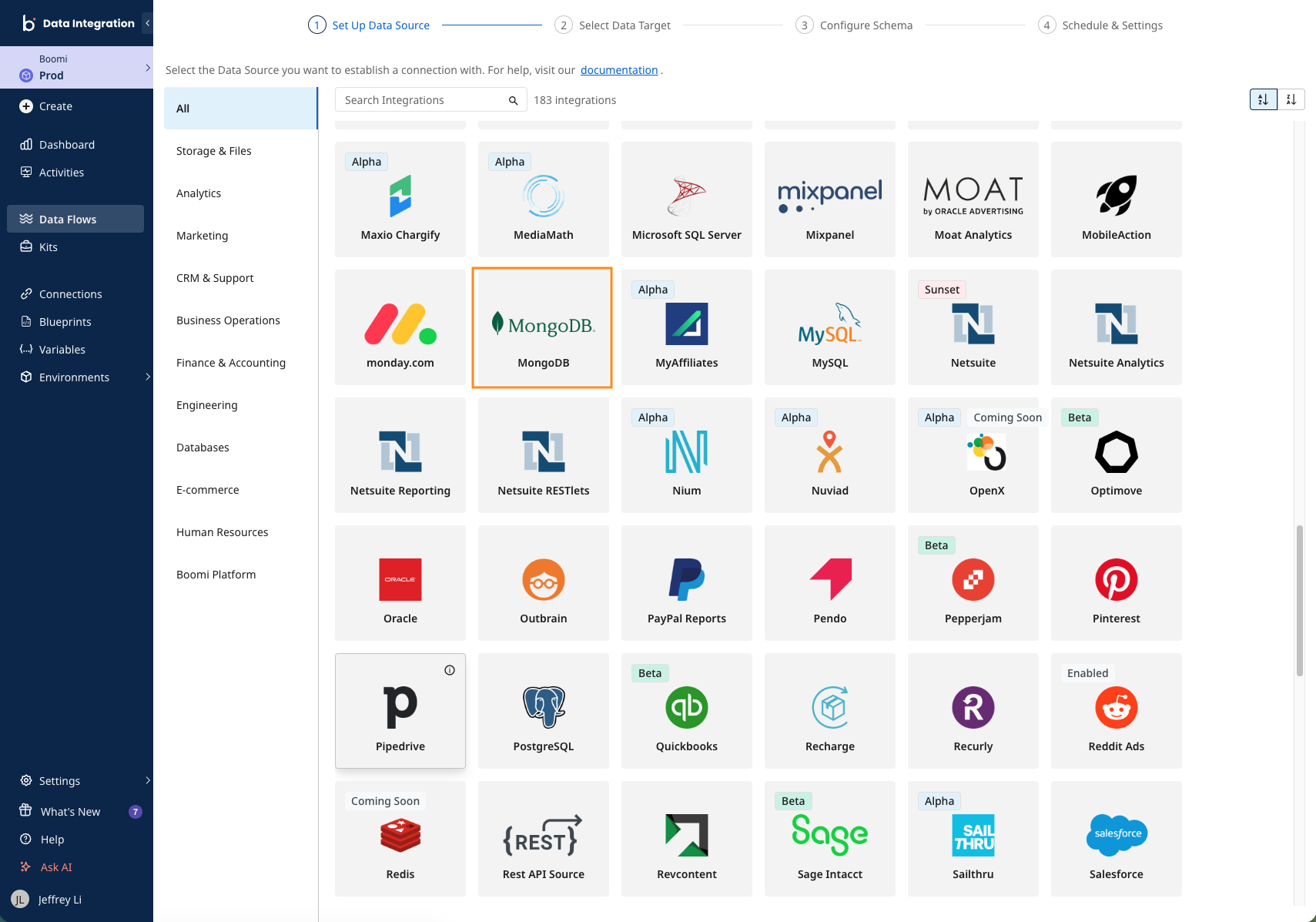1316x922 pixels.
Task: Select the Pepperjam integration
Action: (x=973, y=583)
